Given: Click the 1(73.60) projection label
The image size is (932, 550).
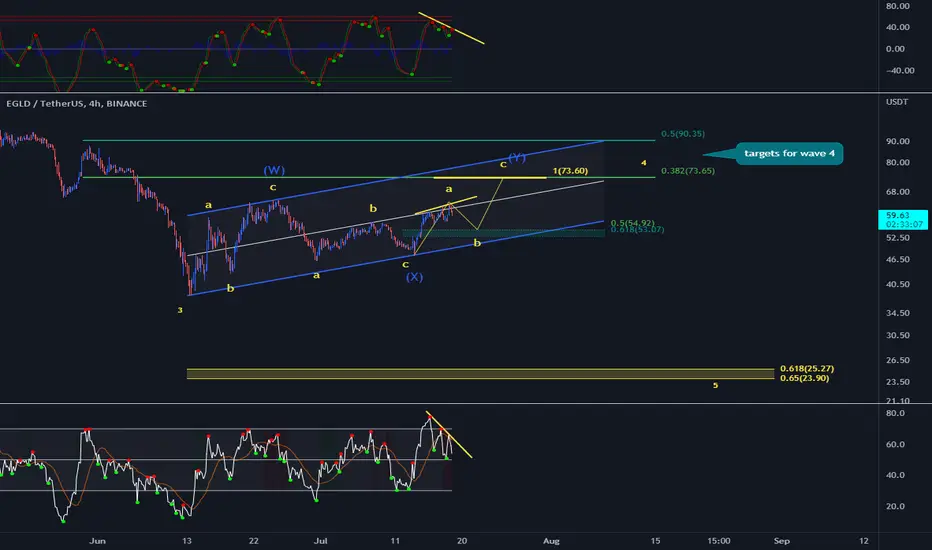Looking at the screenshot, I should click(x=570, y=171).
